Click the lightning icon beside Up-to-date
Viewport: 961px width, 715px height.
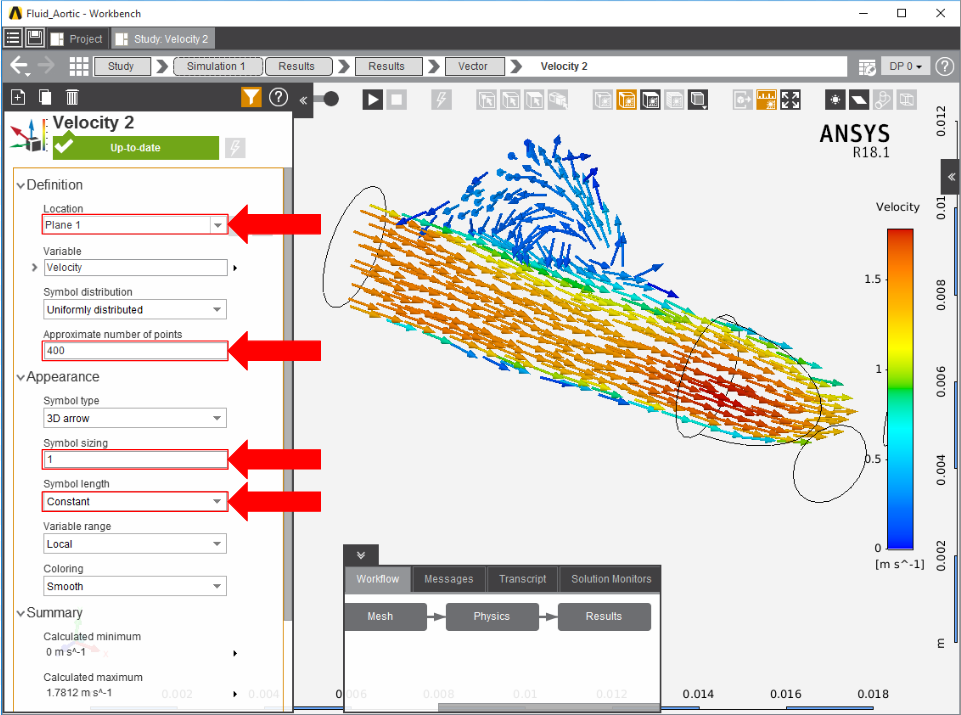pyautogui.click(x=235, y=148)
